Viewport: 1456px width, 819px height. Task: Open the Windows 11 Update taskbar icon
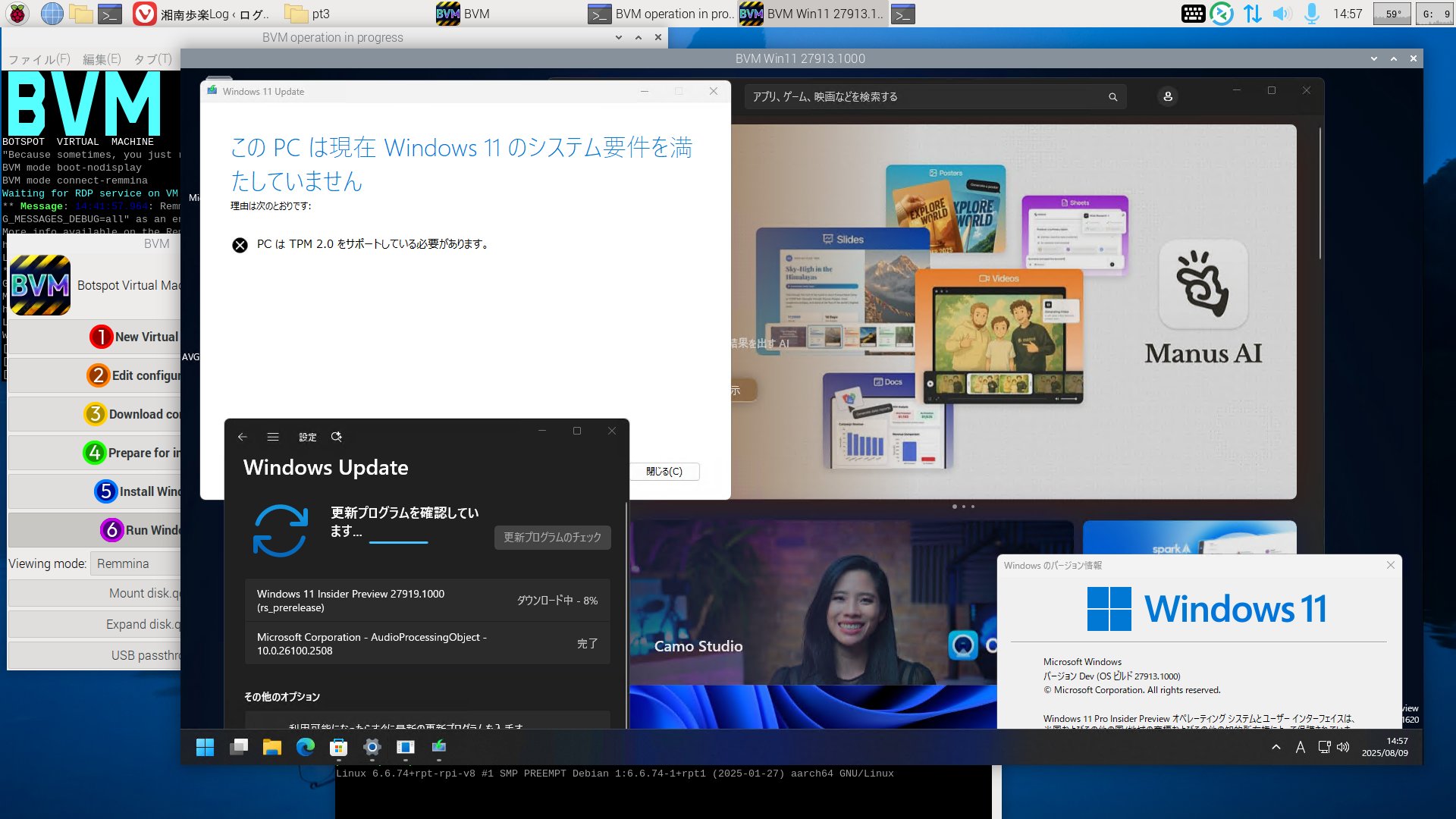439,747
